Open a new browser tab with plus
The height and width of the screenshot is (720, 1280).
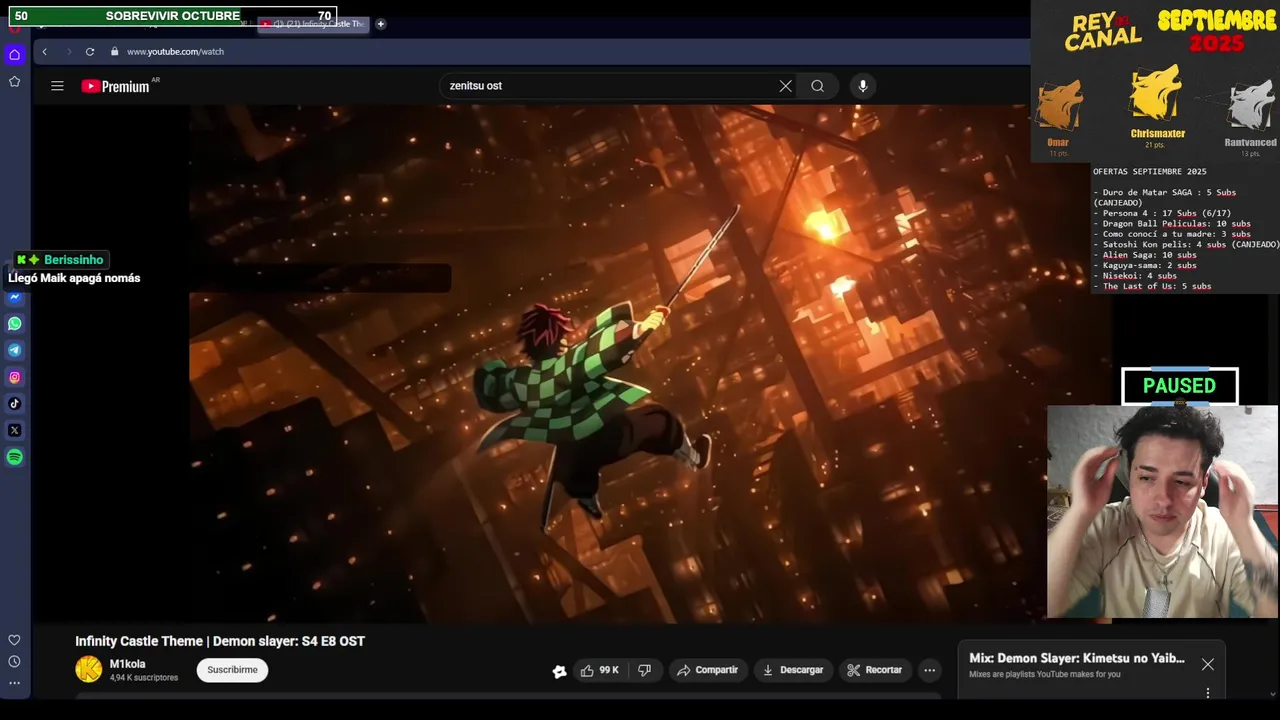point(380,23)
